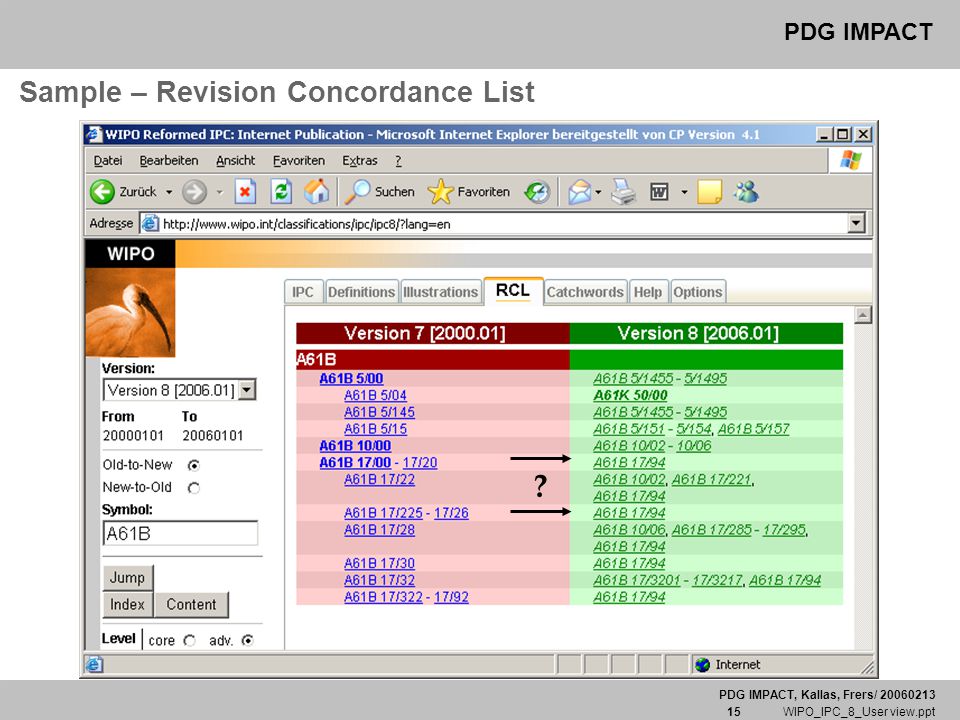Click the Content button
The image size is (960, 720).
[x=192, y=605]
